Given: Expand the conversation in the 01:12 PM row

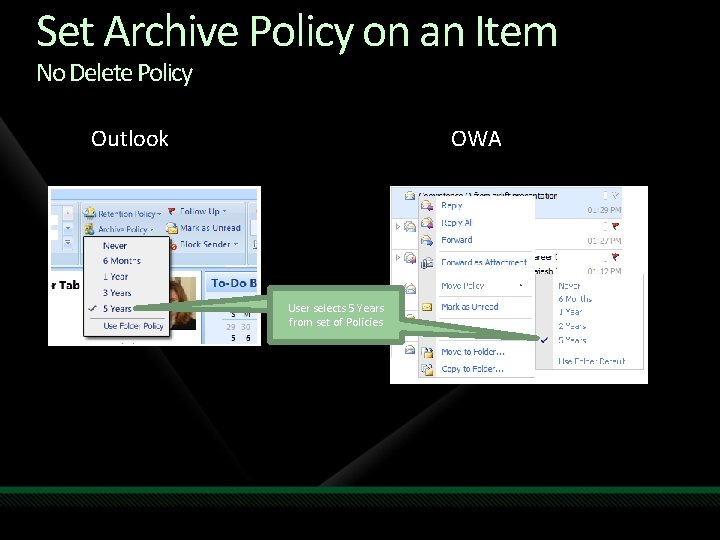Looking at the screenshot, I should coord(398,257).
